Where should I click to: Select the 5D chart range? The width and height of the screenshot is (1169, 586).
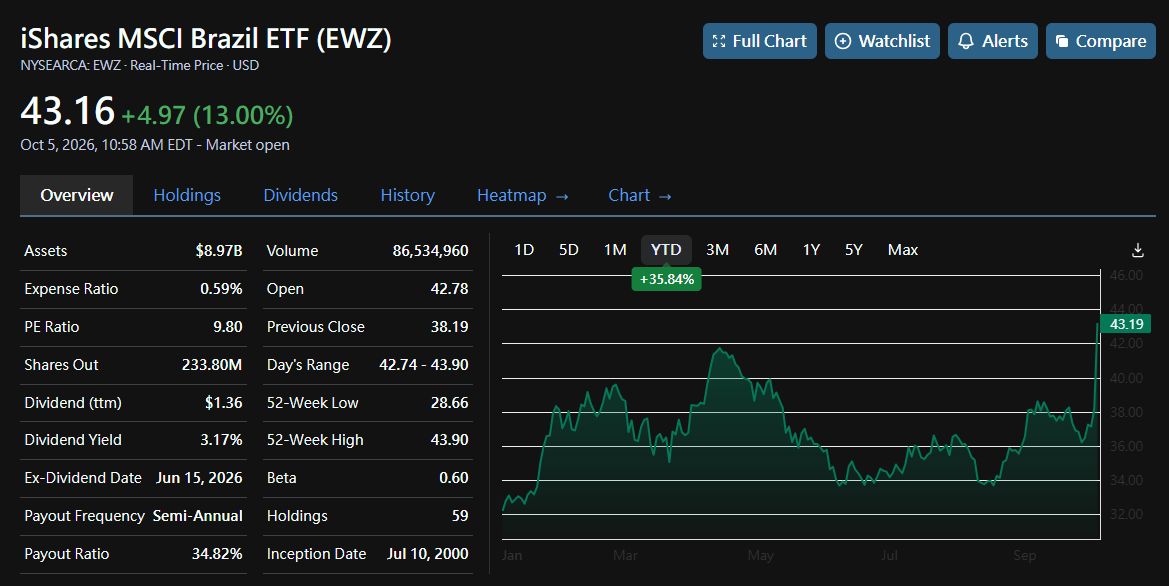(569, 250)
